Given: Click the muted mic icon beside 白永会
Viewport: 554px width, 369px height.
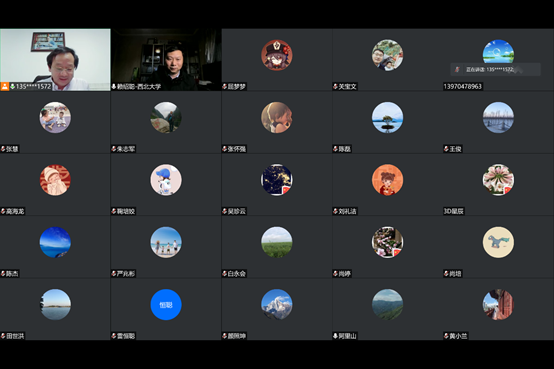Looking at the screenshot, I should coord(224,274).
